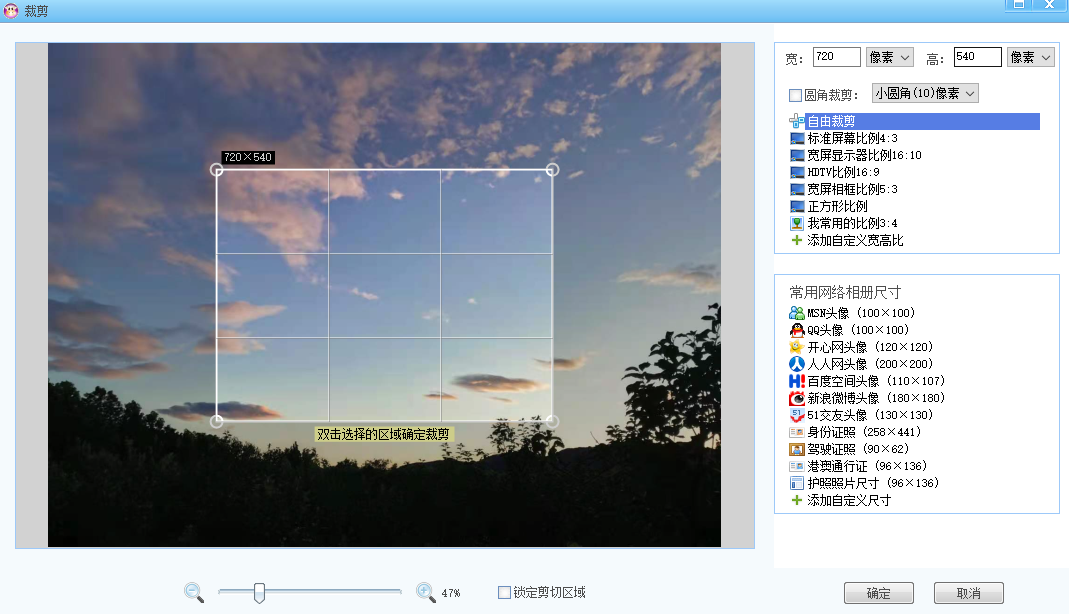
Task: Open the height unit 像素 dropdown
Action: point(1030,58)
